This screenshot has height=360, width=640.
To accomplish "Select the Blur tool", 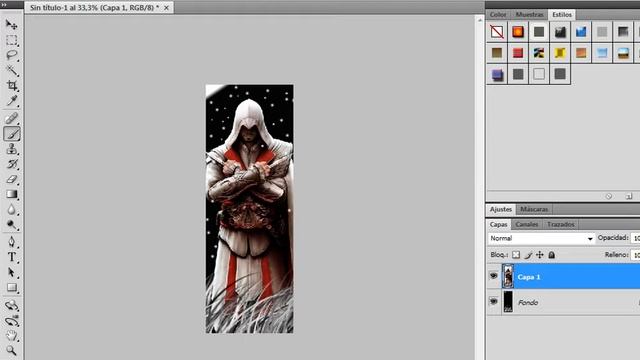I will coord(11,209).
